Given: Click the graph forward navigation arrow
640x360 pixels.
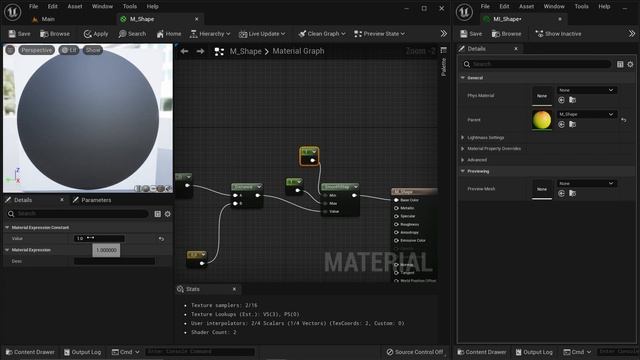Looking at the screenshot, I should tap(200, 51).
